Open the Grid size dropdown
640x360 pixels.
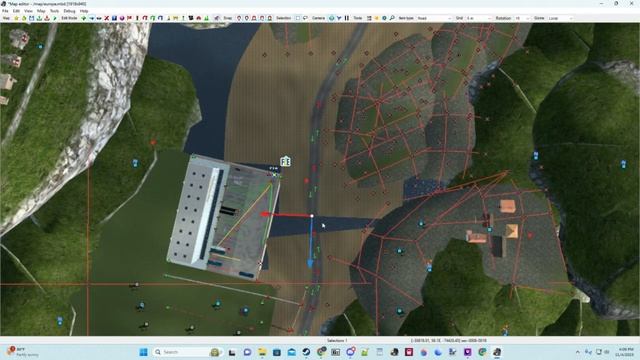tap(479, 18)
